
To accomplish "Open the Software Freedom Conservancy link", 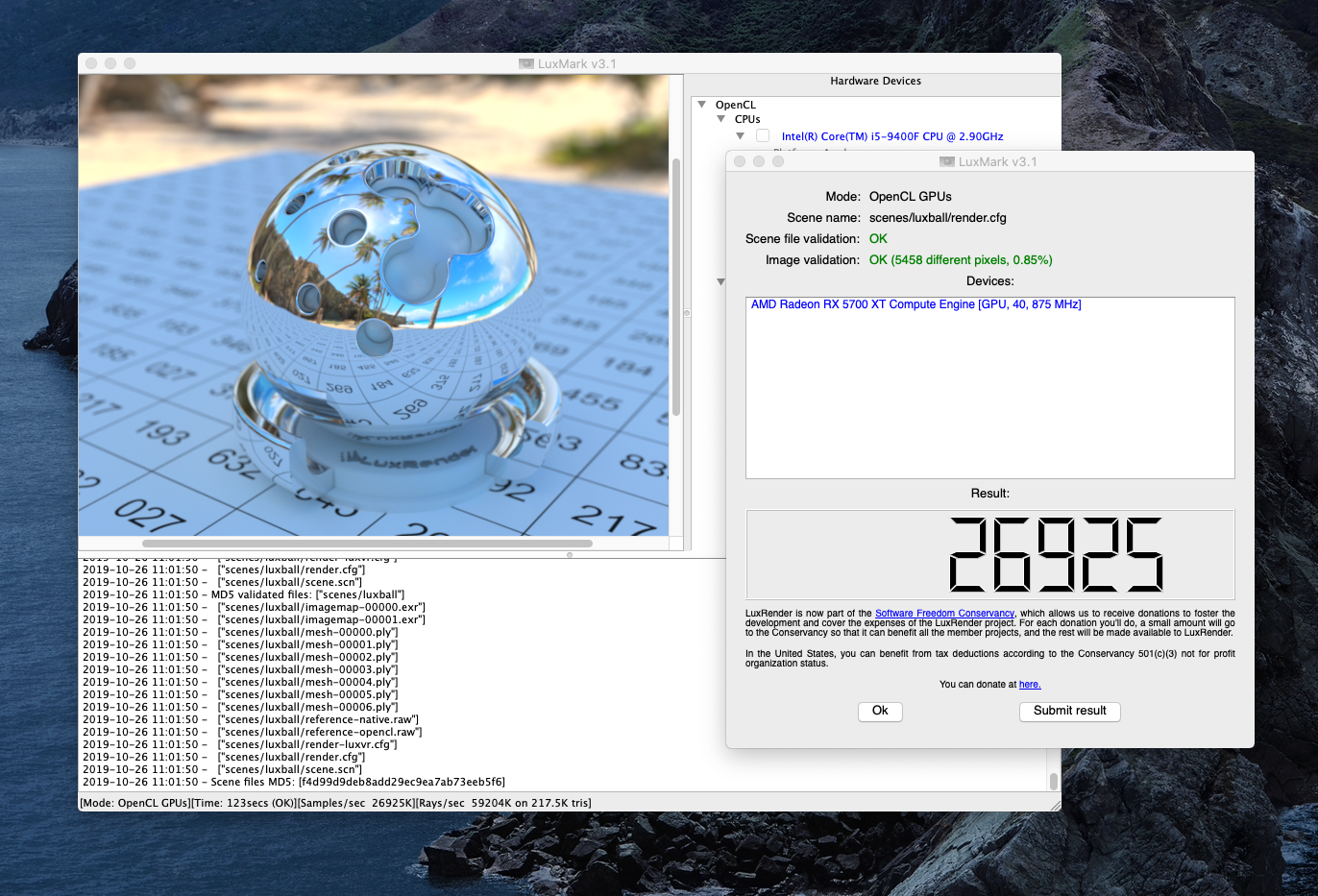I will (944, 614).
